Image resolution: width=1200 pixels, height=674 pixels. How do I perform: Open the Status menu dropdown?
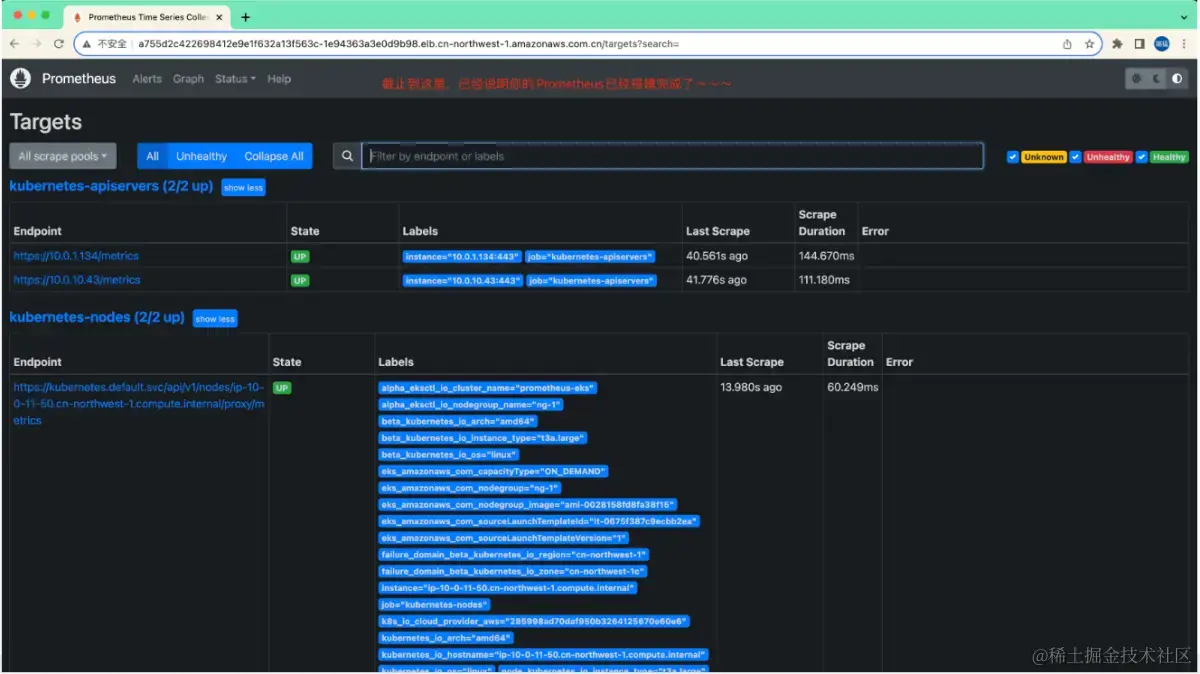235,79
